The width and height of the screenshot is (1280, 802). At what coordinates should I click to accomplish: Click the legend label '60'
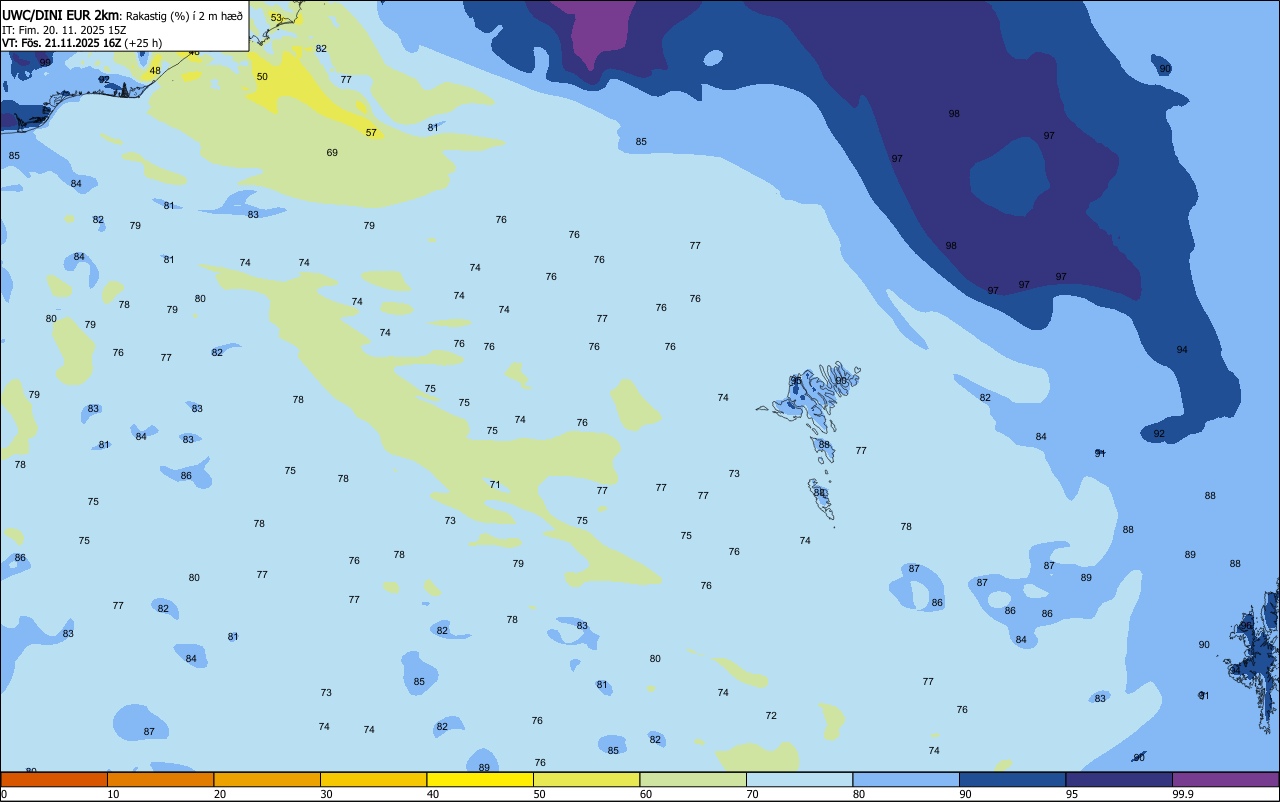pos(646,794)
